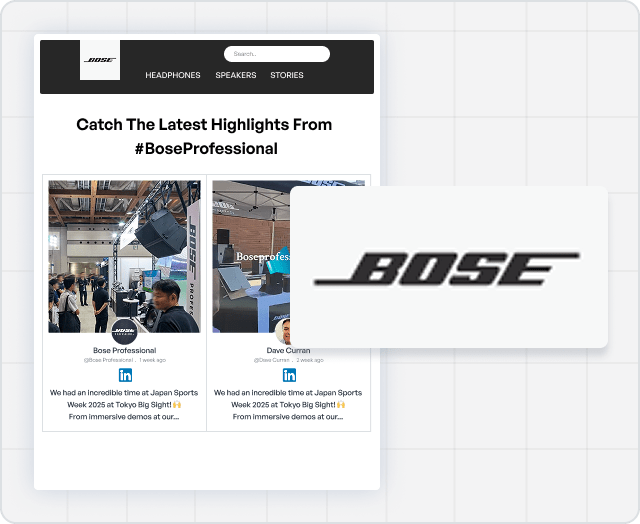The height and width of the screenshot is (524, 640).
Task: Read Dave Curran post text about Japan Sports Week
Action: pyautogui.click(x=288, y=404)
